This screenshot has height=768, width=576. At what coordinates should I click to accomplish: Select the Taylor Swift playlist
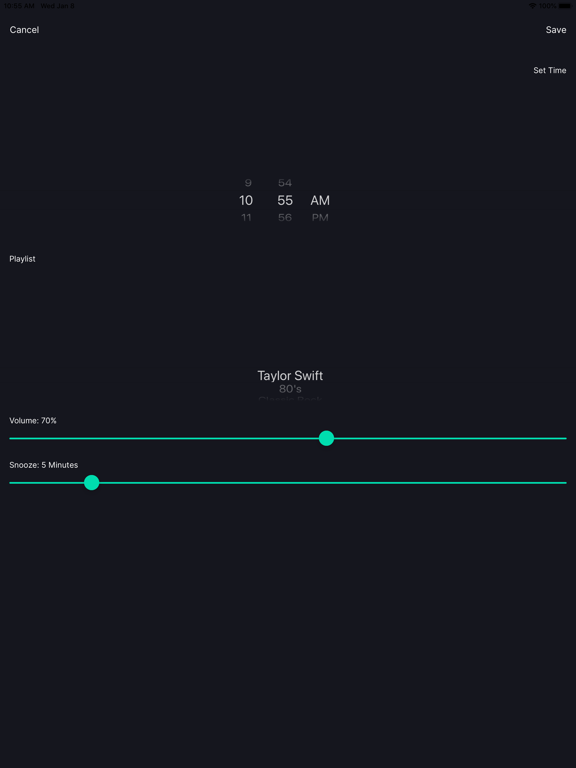[x=290, y=376]
